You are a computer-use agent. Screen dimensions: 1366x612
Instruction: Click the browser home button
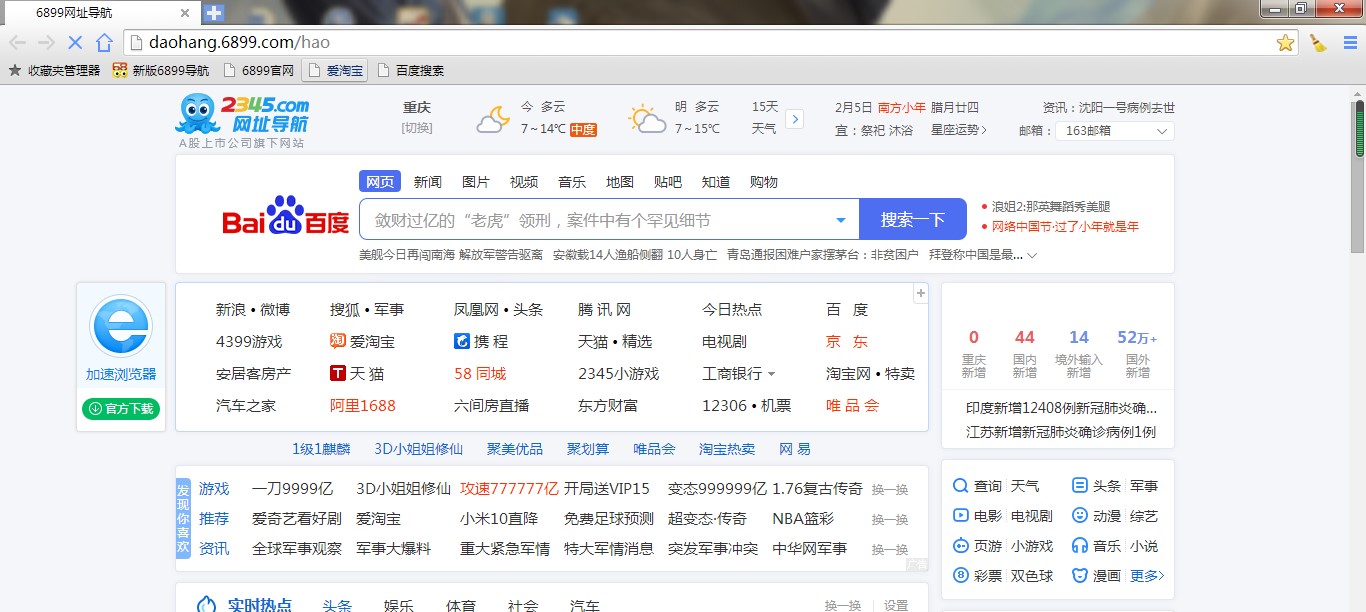(x=104, y=43)
